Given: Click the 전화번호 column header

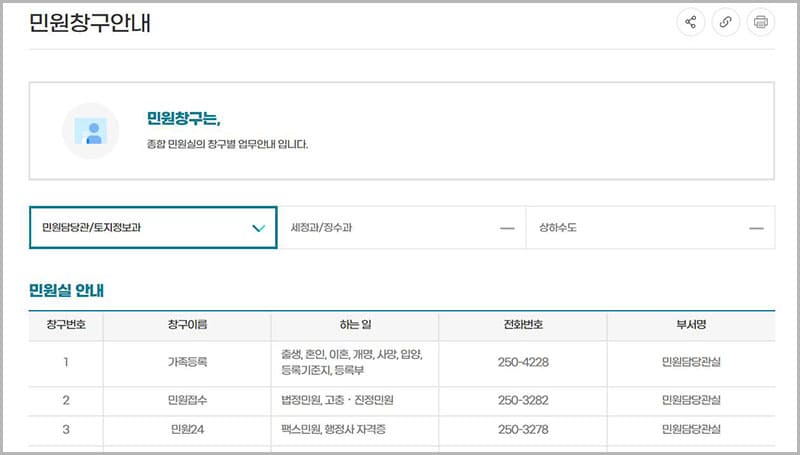Looking at the screenshot, I should click(522, 325).
